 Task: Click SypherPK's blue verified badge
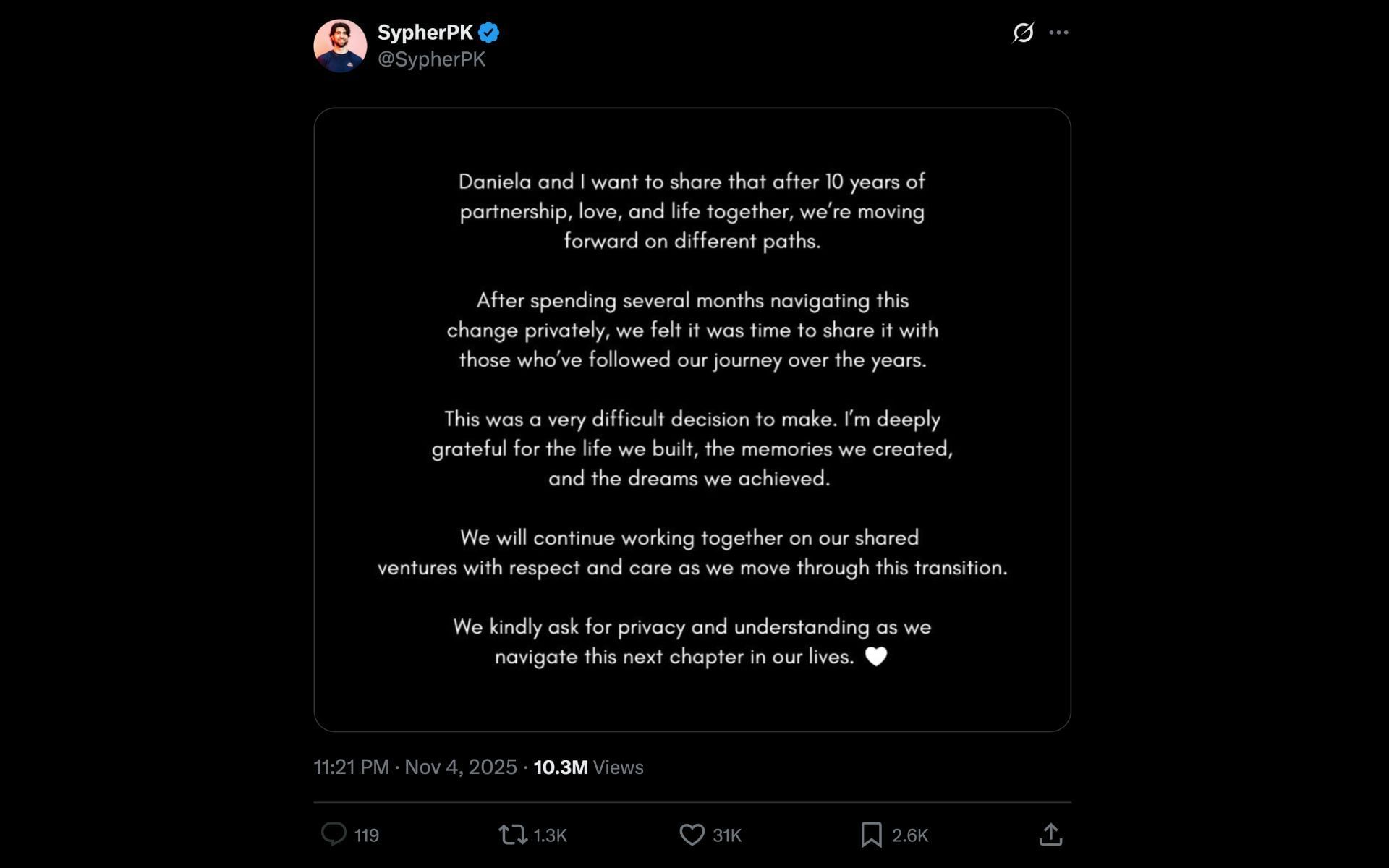pos(490,31)
